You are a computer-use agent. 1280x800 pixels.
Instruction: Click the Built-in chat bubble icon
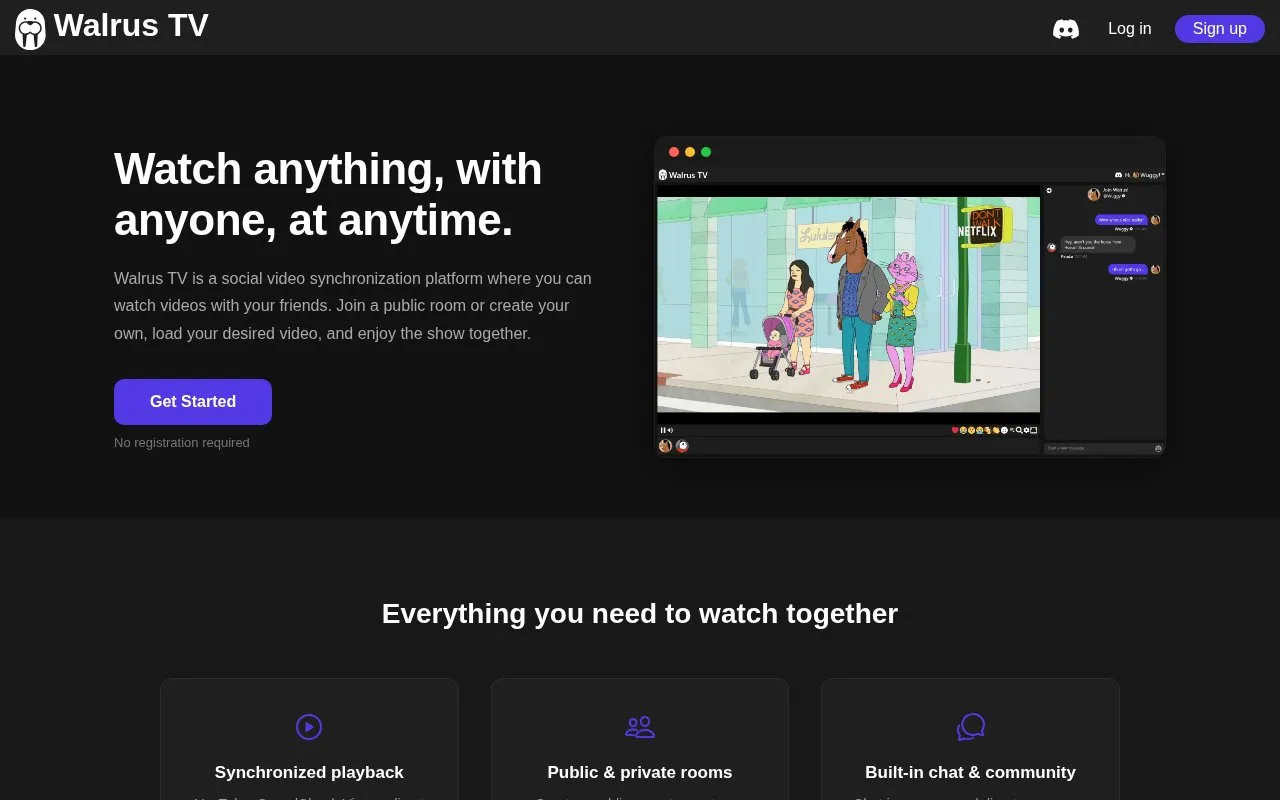[x=971, y=727]
